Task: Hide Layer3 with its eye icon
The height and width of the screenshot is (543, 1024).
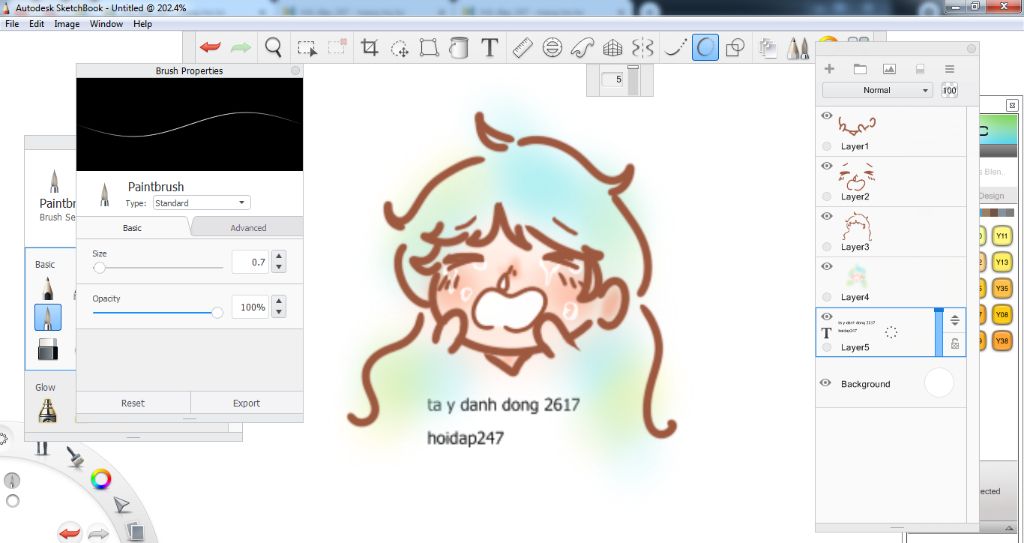Action: pyautogui.click(x=827, y=216)
